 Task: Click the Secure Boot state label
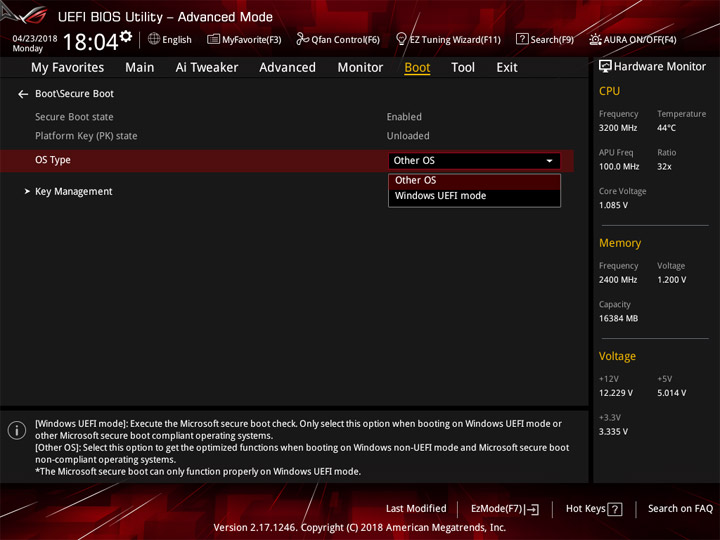pos(74,117)
